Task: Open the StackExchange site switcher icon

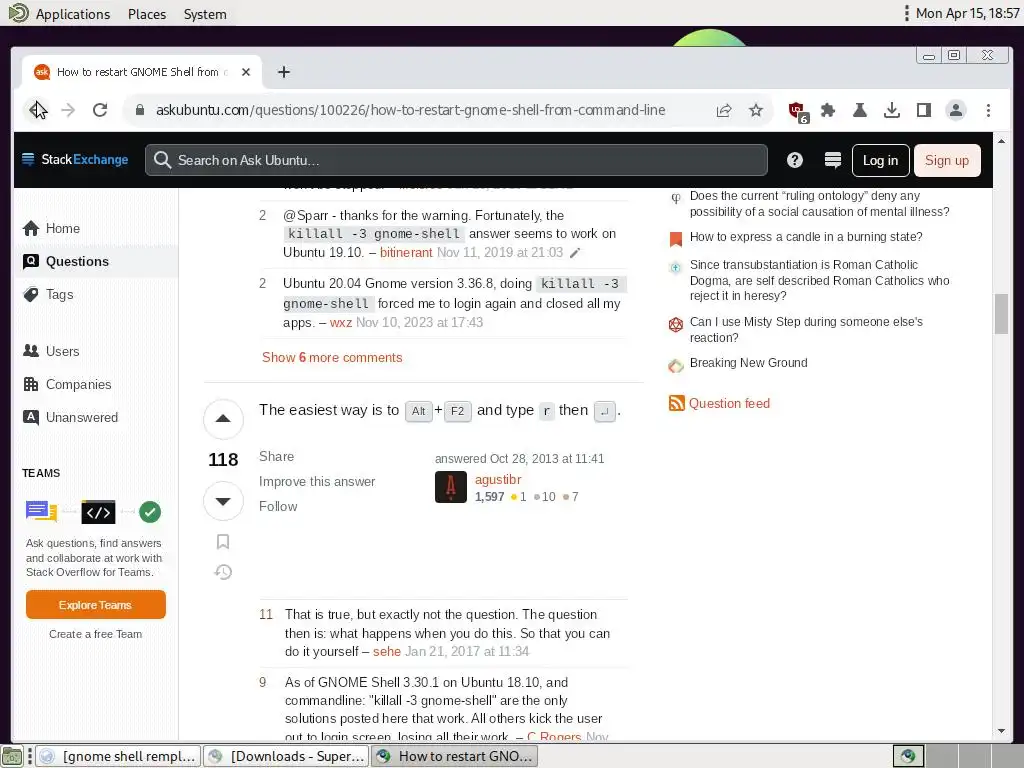Action: (833, 160)
